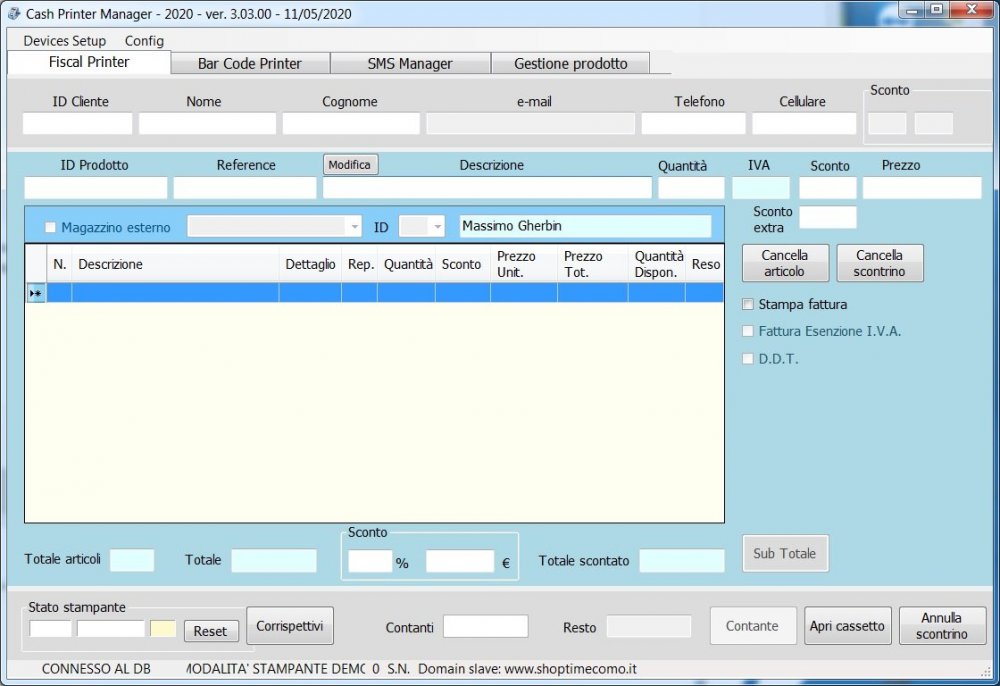Open the Config menu
The width and height of the screenshot is (1000, 686).
[144, 41]
